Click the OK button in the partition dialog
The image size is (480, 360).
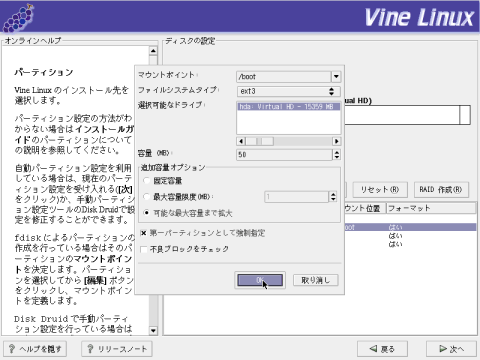point(260,280)
